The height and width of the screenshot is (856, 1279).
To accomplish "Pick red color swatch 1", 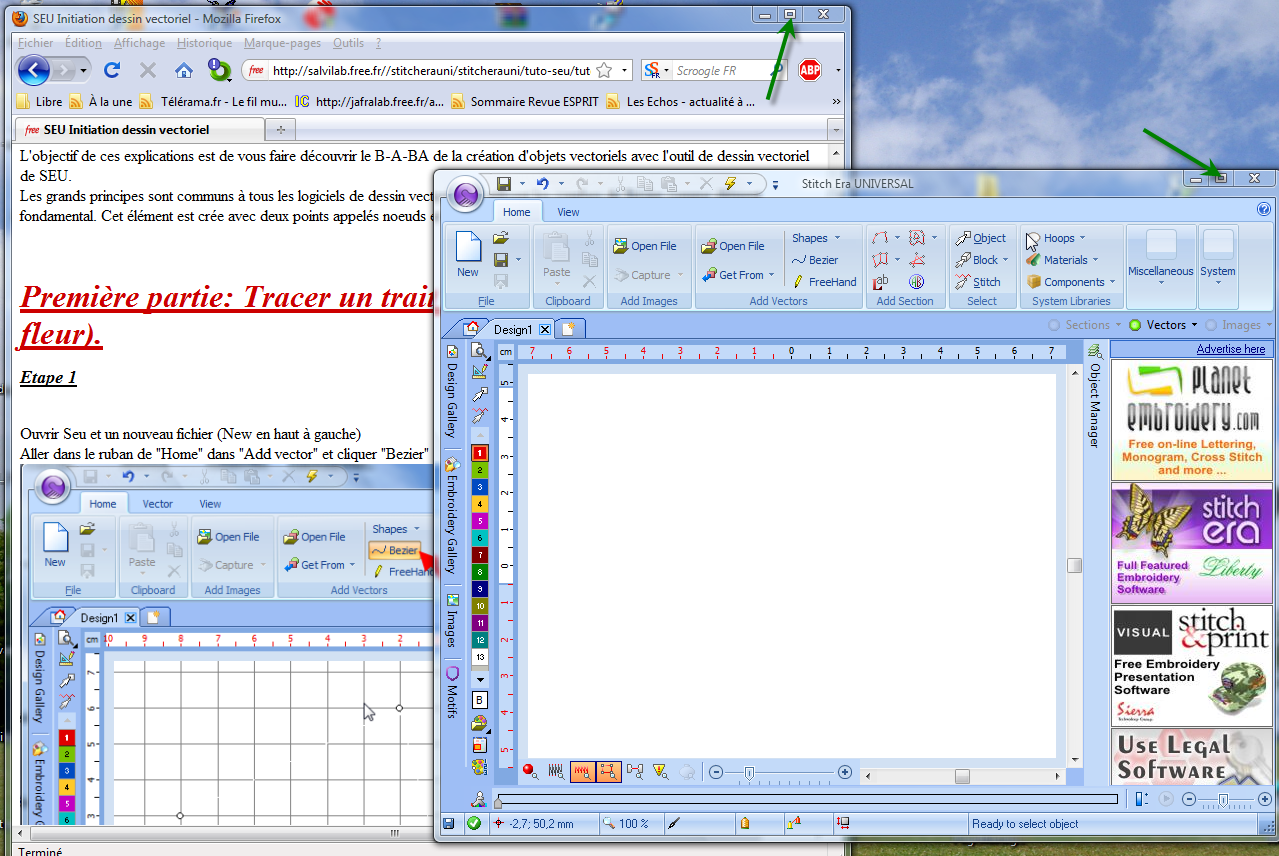I will coord(480,452).
